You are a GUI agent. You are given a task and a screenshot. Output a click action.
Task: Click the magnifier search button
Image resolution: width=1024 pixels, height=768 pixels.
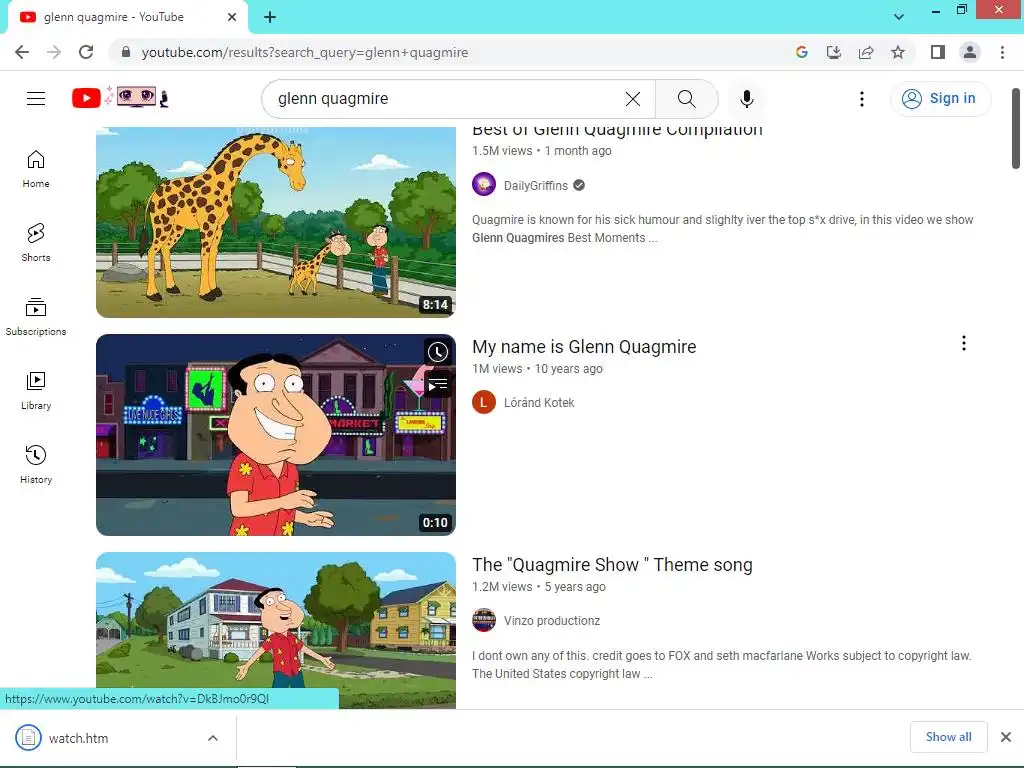(x=686, y=99)
